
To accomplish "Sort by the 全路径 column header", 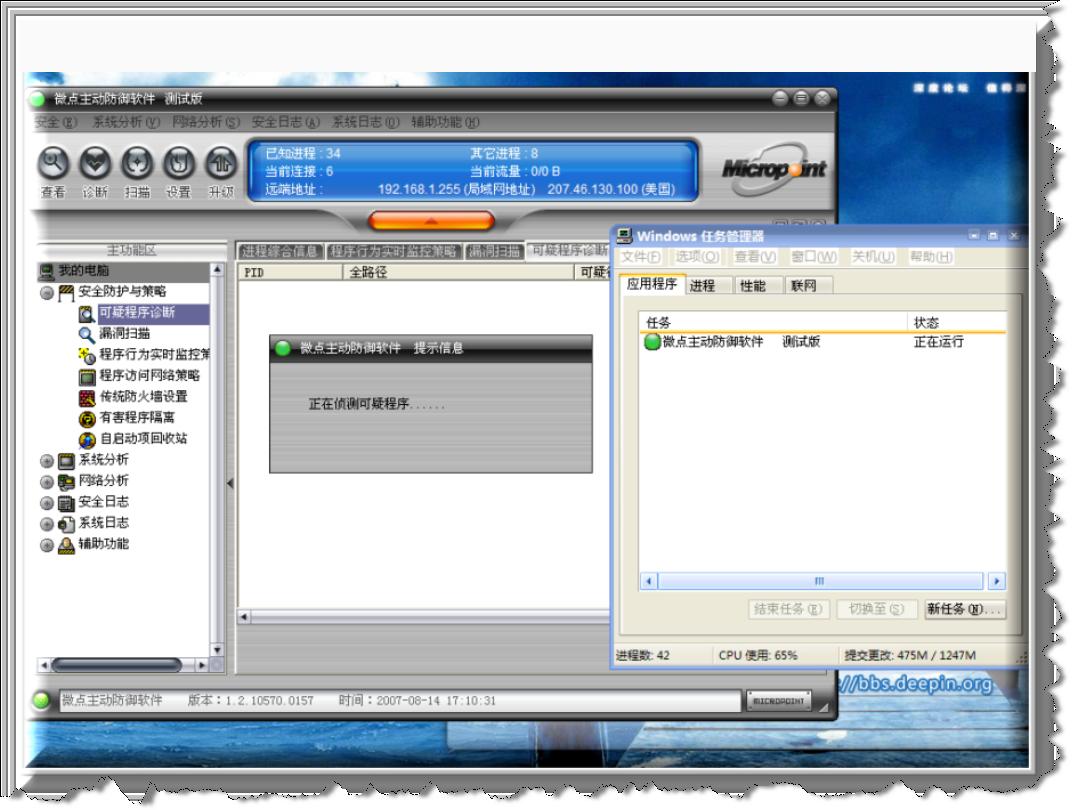I will [458, 272].
